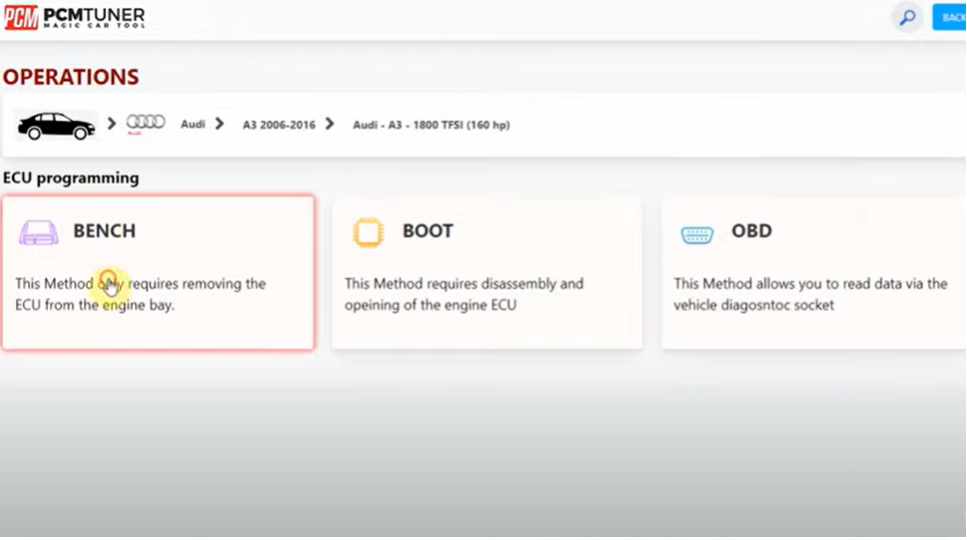Click text 'opeining of the engine ECU'
The image size is (967, 540).
[430, 306]
